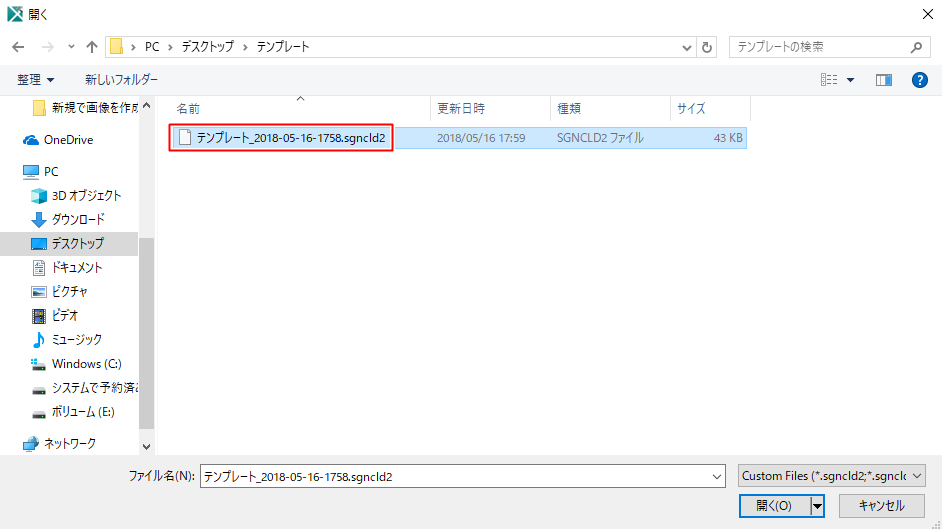
Task: Close the 開く dialog window
Action: (x=928, y=14)
